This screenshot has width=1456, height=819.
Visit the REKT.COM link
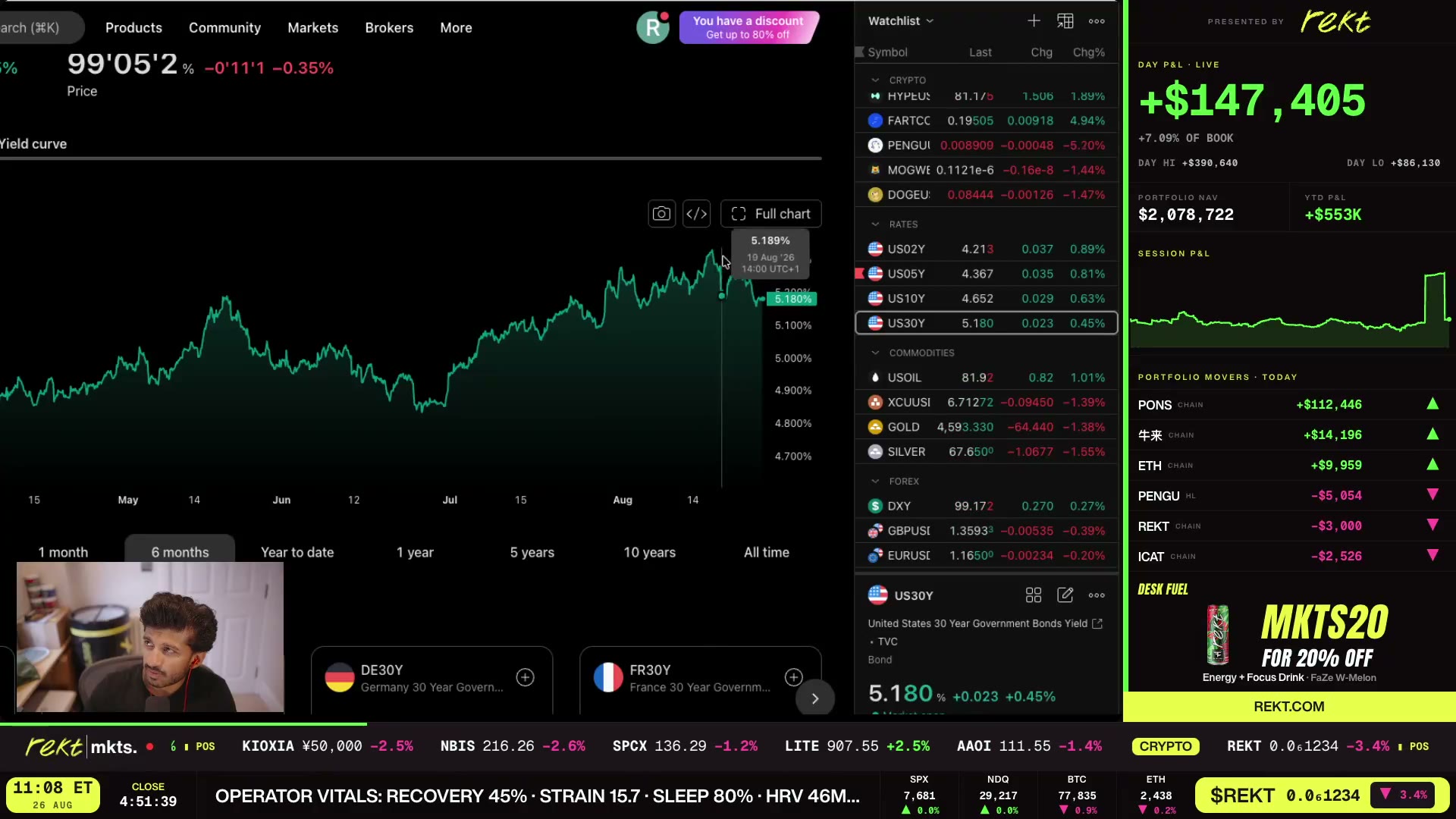(1288, 706)
